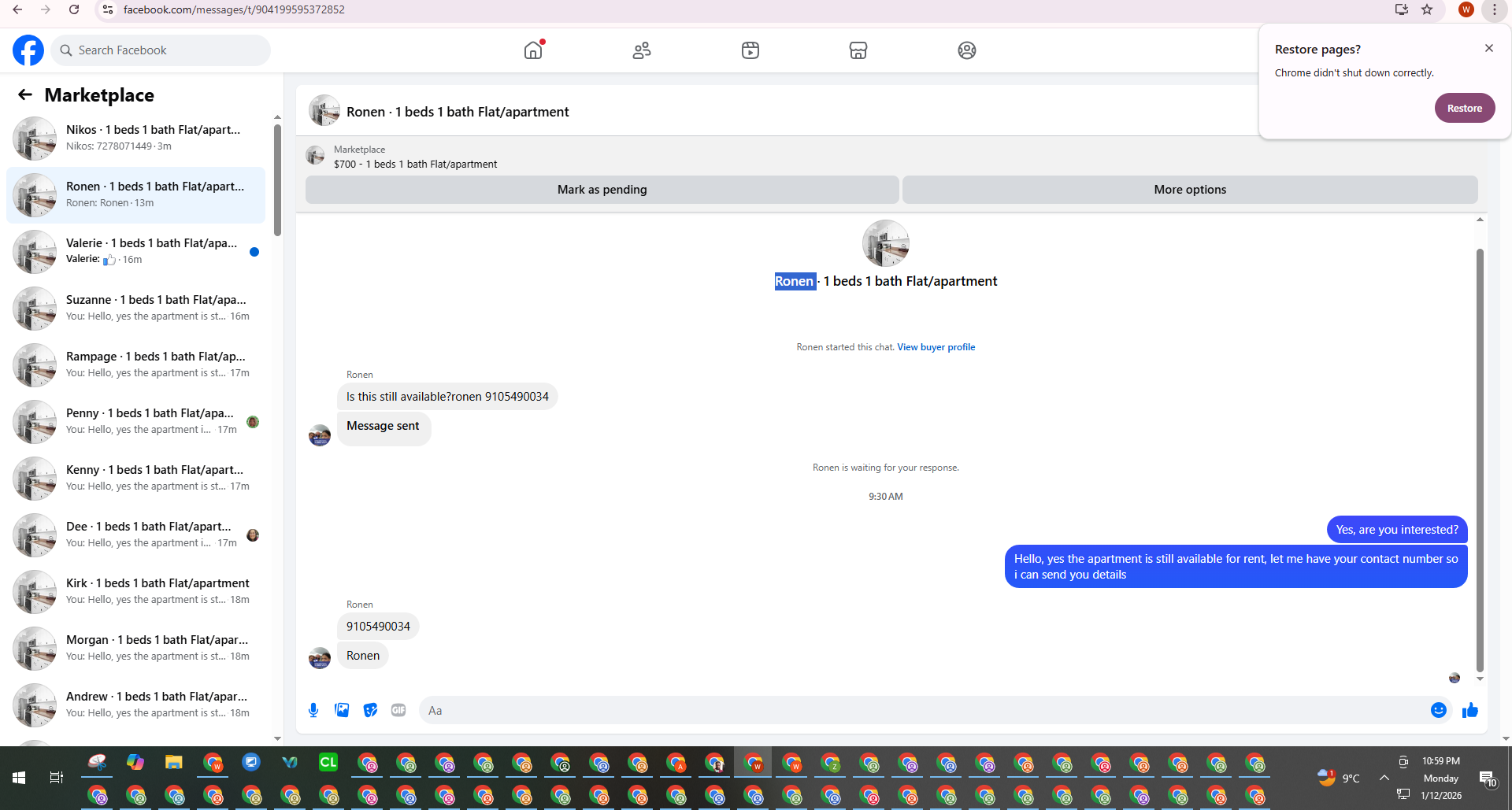The height and width of the screenshot is (810, 1512).
Task: Open the Dee conversation
Action: point(135,534)
